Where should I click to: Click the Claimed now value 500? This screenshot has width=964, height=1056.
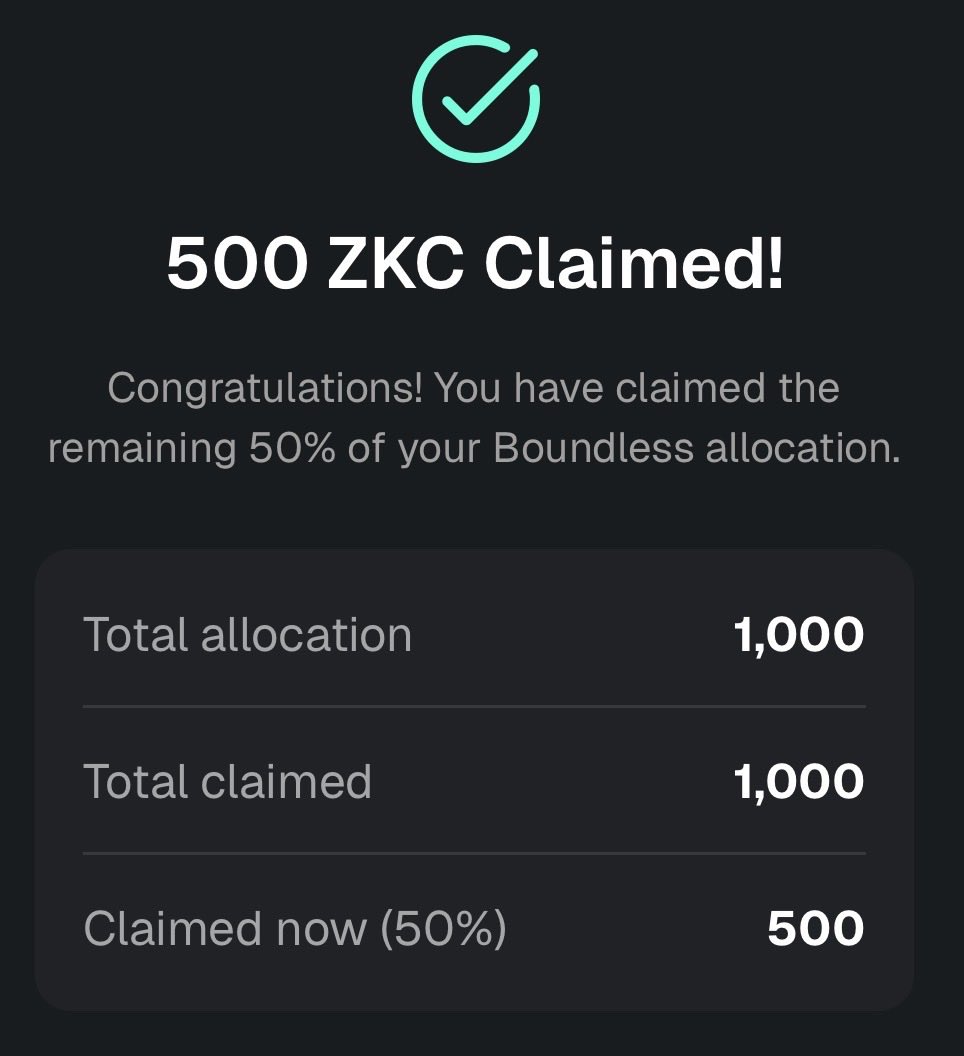point(815,929)
